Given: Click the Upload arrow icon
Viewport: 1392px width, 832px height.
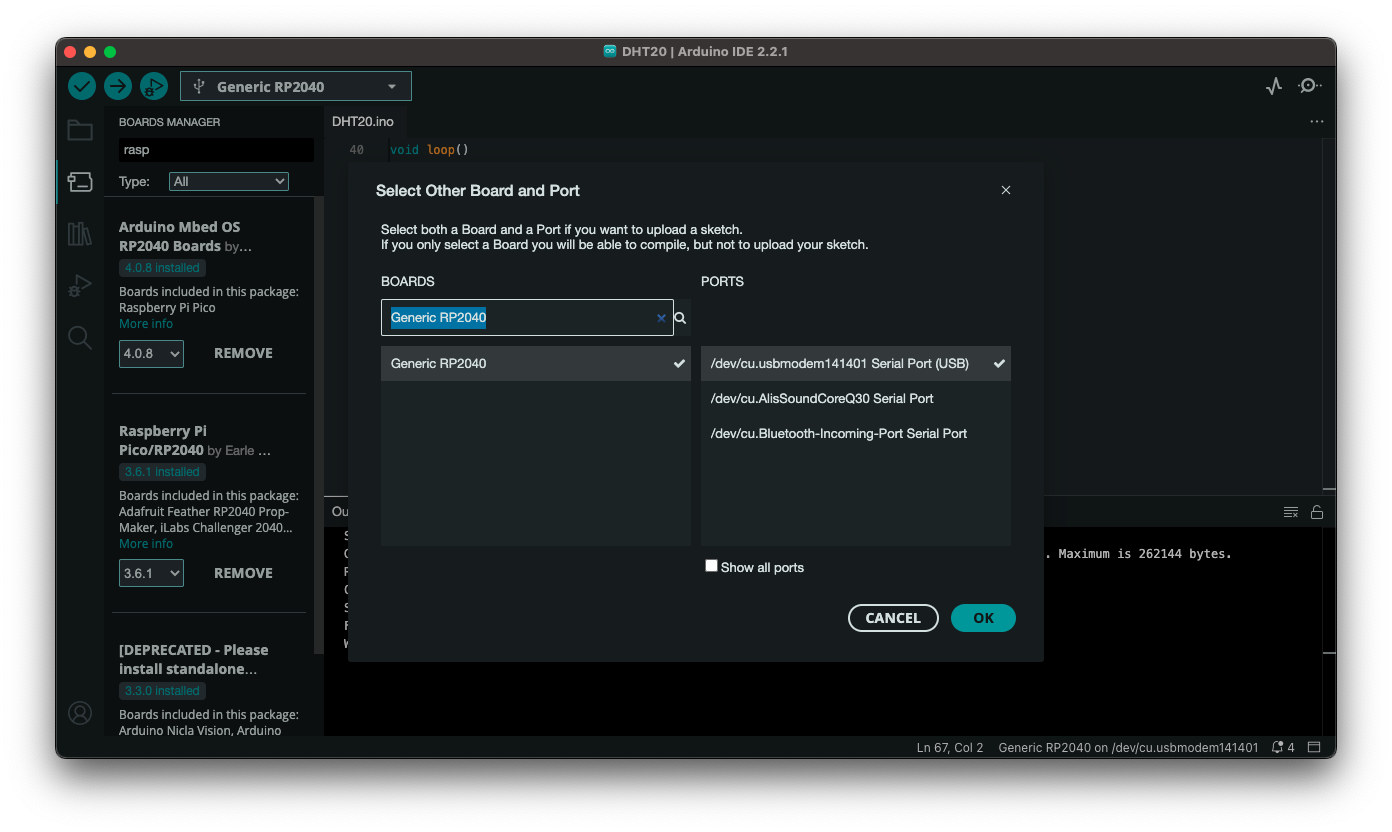Looking at the screenshot, I should pyautogui.click(x=118, y=86).
